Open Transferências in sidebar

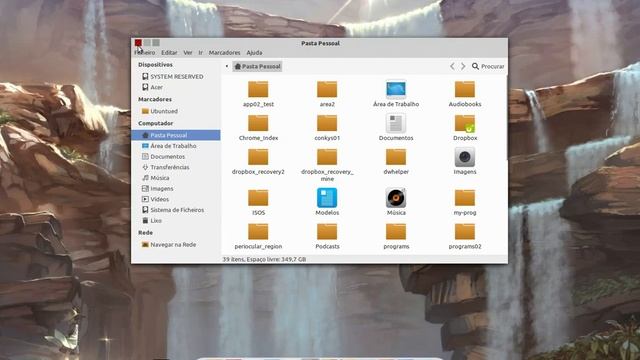click(176, 167)
